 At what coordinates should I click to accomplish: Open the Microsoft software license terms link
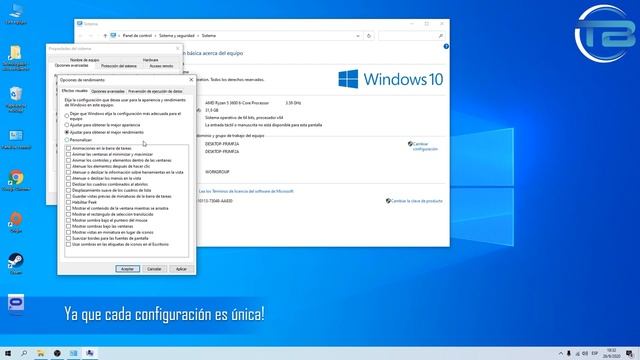pyautogui.click(x=246, y=191)
